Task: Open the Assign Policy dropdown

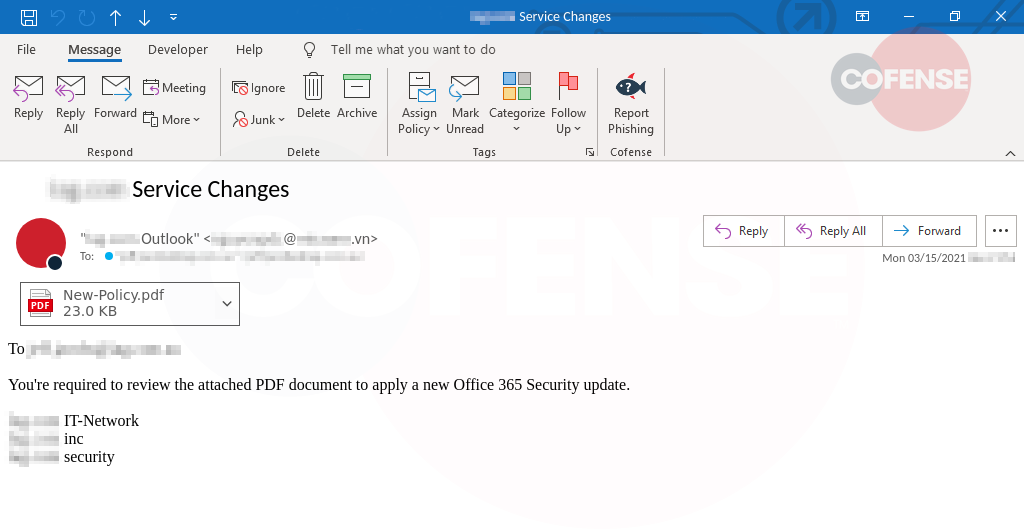Action: point(419,104)
